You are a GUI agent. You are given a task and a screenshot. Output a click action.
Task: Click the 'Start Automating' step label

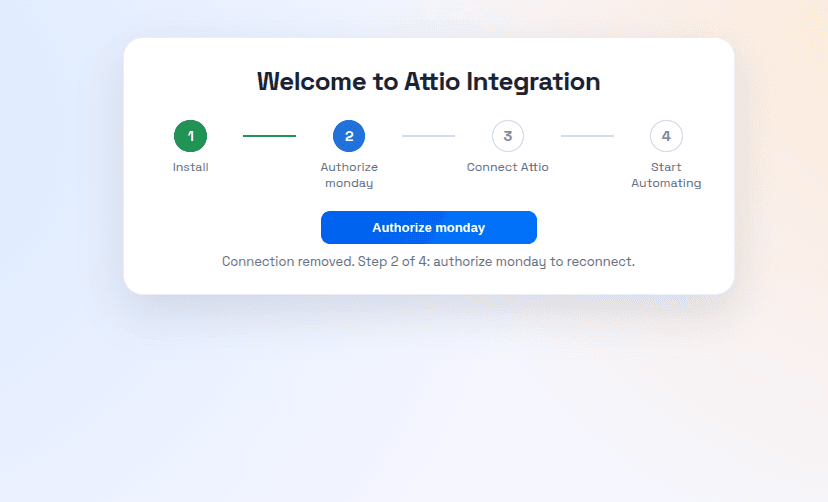[666, 175]
